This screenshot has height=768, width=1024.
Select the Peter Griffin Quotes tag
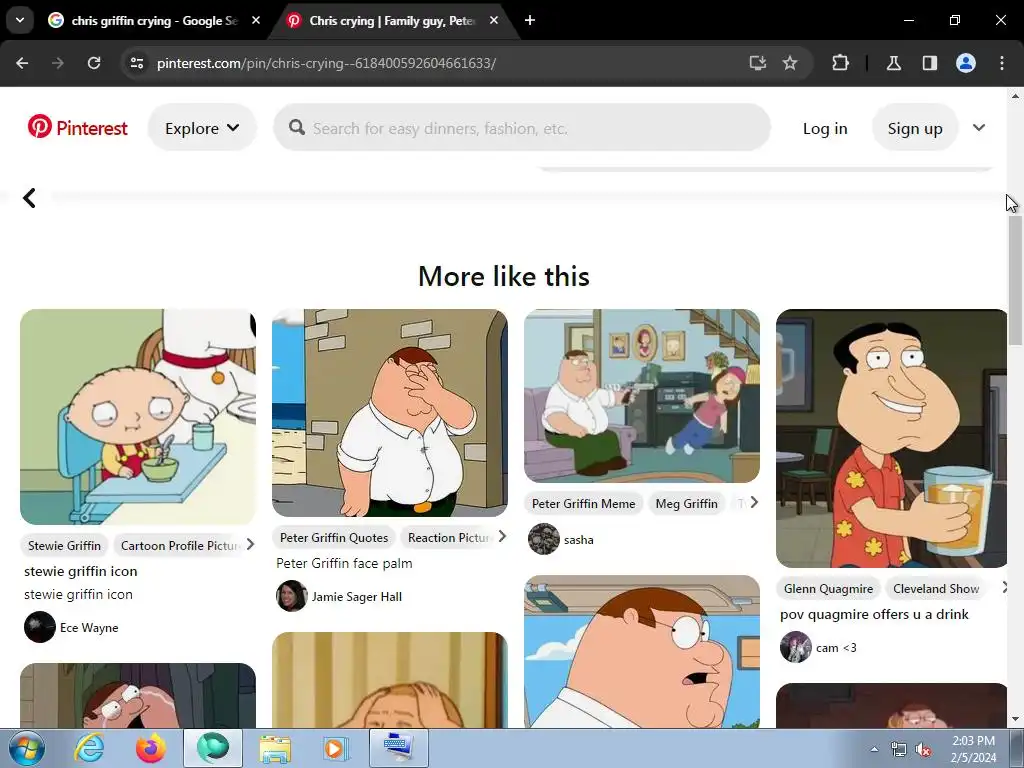click(x=334, y=537)
